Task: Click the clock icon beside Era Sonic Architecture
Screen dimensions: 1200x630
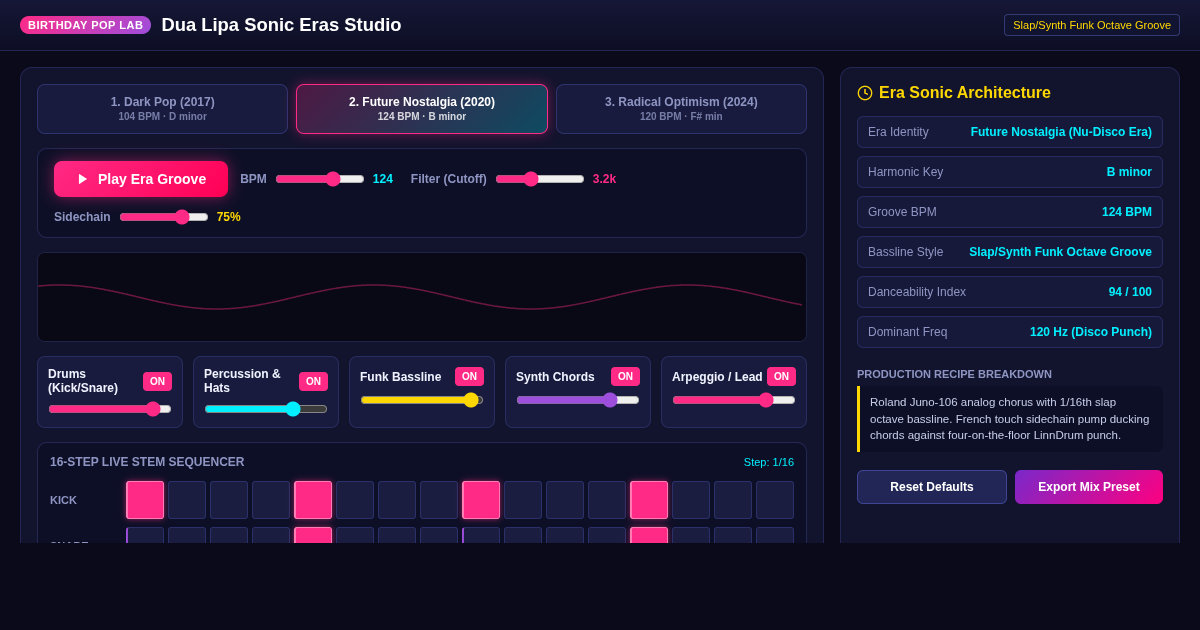Action: coord(865,93)
